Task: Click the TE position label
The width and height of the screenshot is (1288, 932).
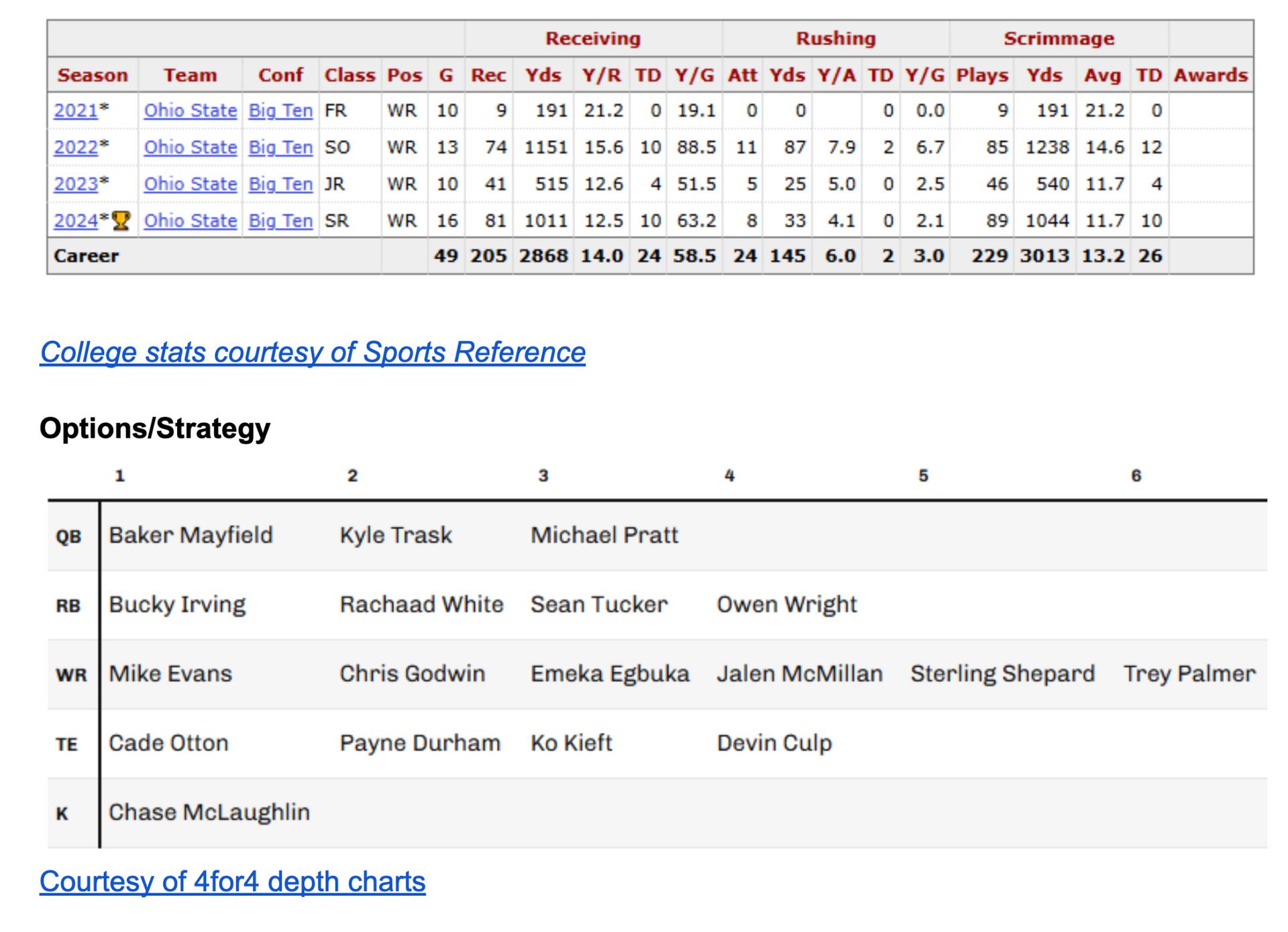Action: point(66,744)
